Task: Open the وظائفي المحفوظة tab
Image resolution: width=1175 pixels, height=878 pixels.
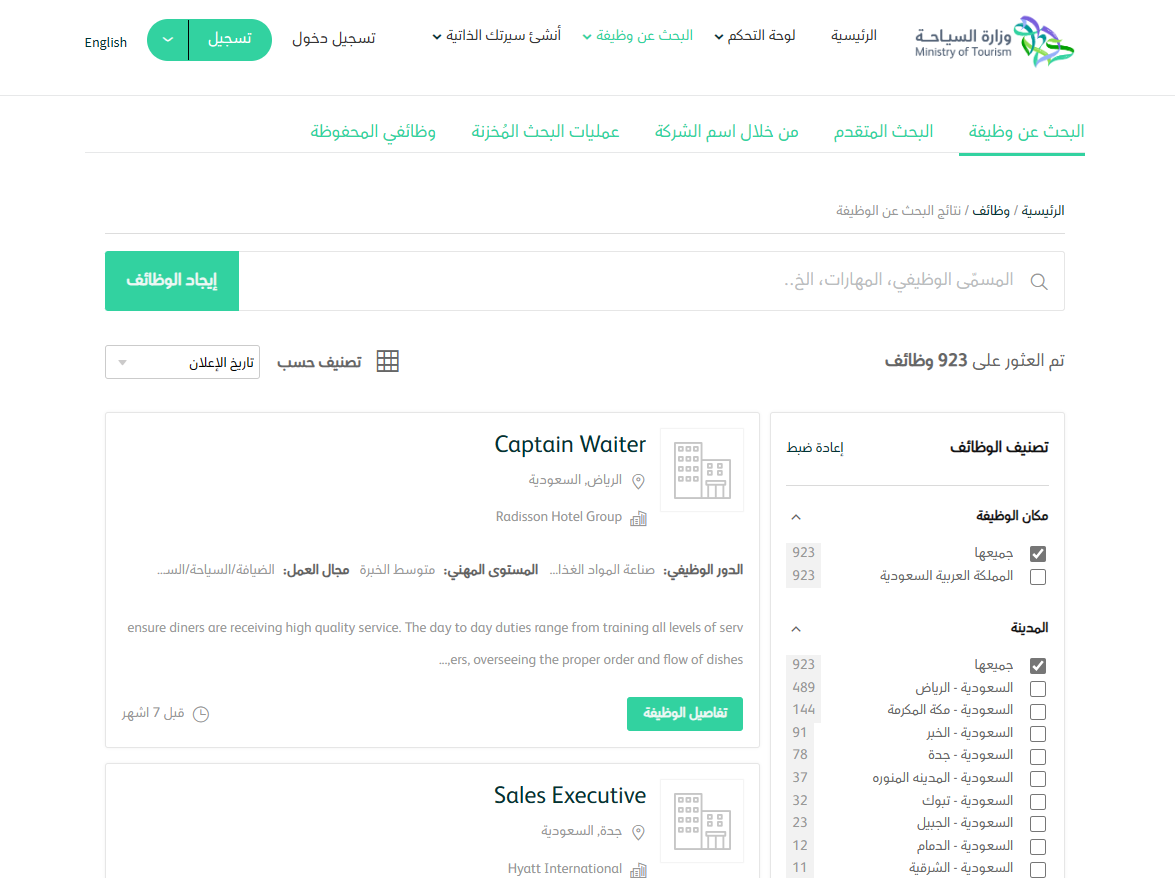Action: (372, 132)
